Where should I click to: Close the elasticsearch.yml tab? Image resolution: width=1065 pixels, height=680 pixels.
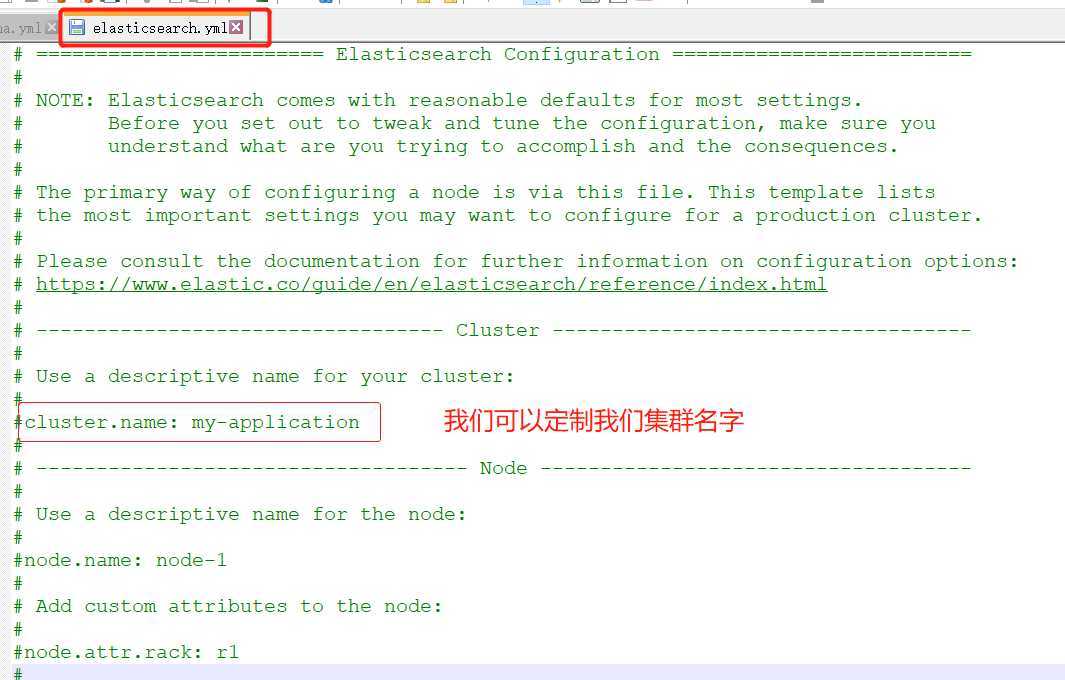pos(236,27)
